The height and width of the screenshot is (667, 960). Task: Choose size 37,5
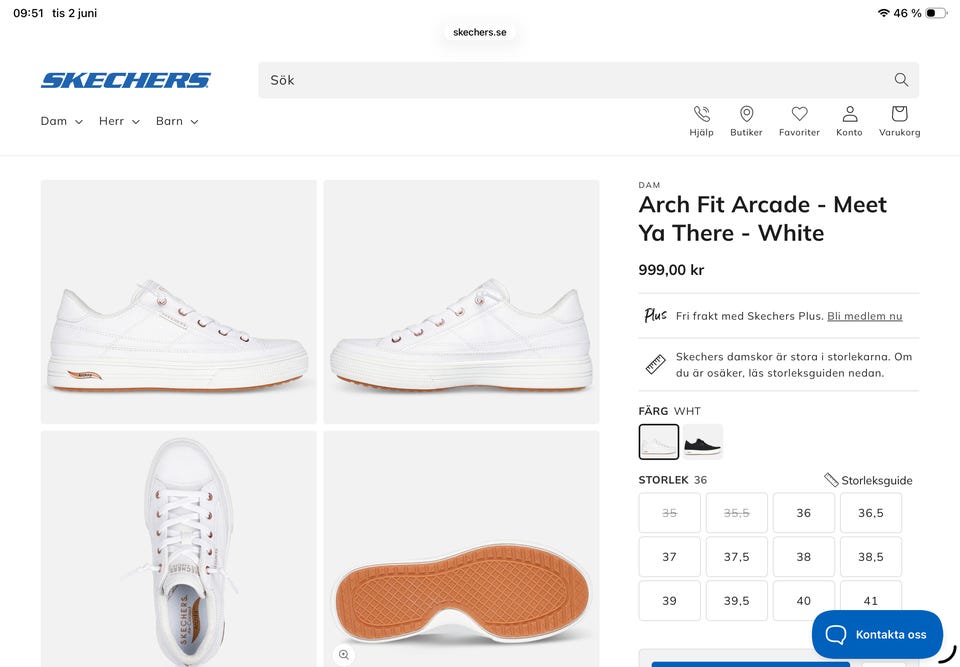pyautogui.click(x=736, y=557)
